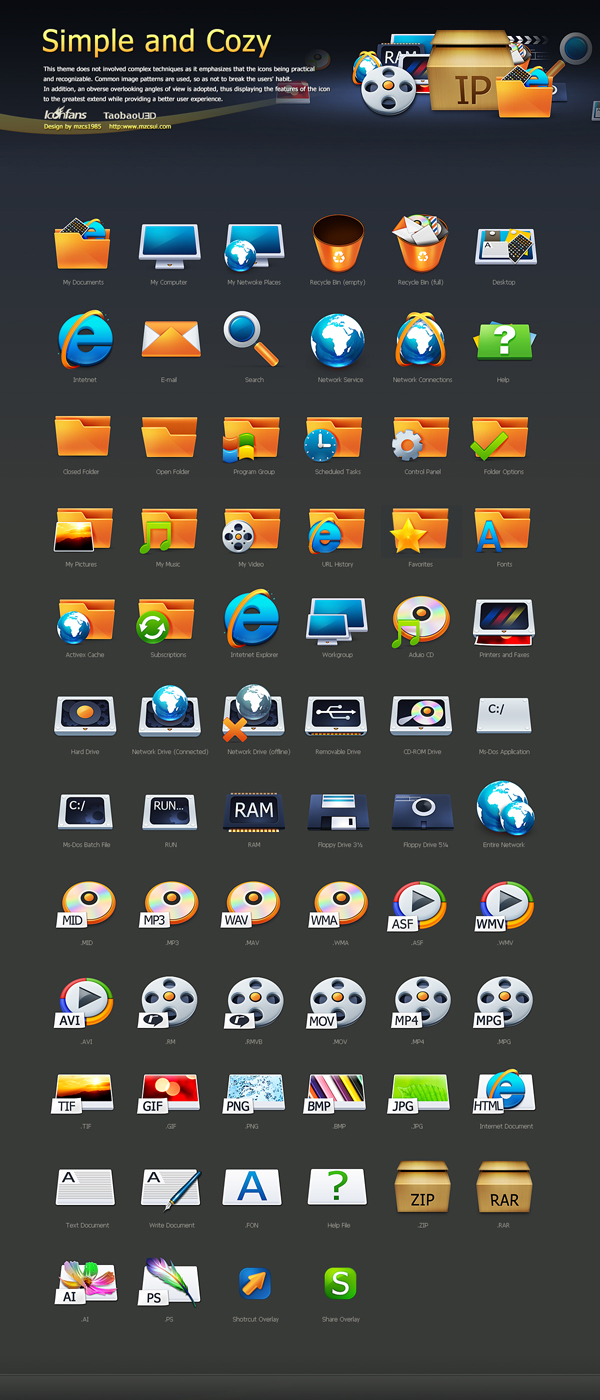Open the CD-ROM Drive icon
Screen dimensions: 600x1400
pos(421,716)
